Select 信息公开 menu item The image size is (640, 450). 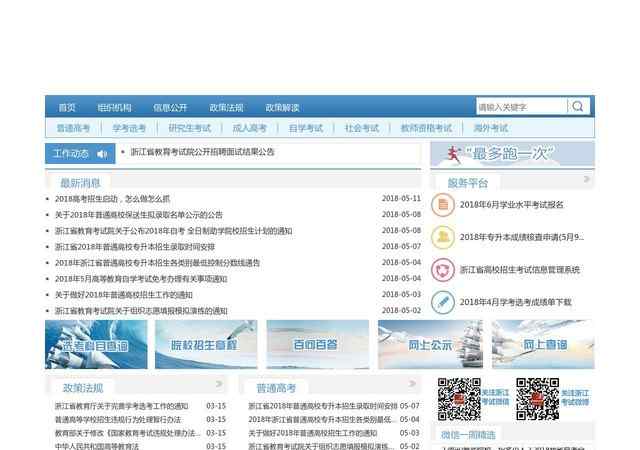coord(170,107)
